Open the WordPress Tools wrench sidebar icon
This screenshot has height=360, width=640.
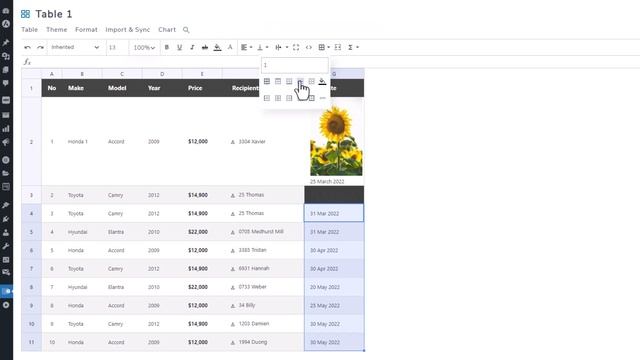pyautogui.click(x=6, y=246)
